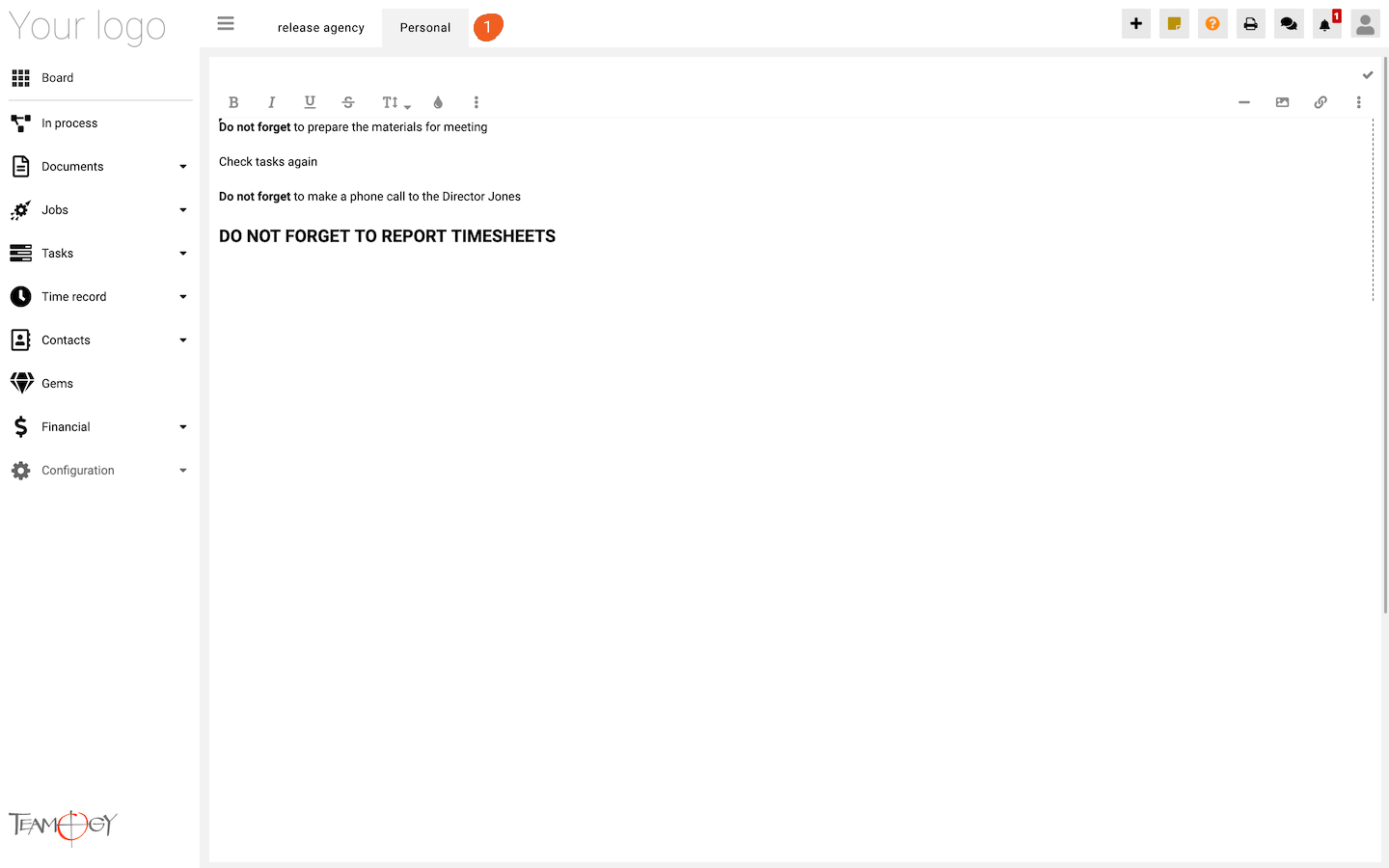The width and height of the screenshot is (1389, 868).
Task: Open the text size dropdown
Action: click(x=395, y=102)
